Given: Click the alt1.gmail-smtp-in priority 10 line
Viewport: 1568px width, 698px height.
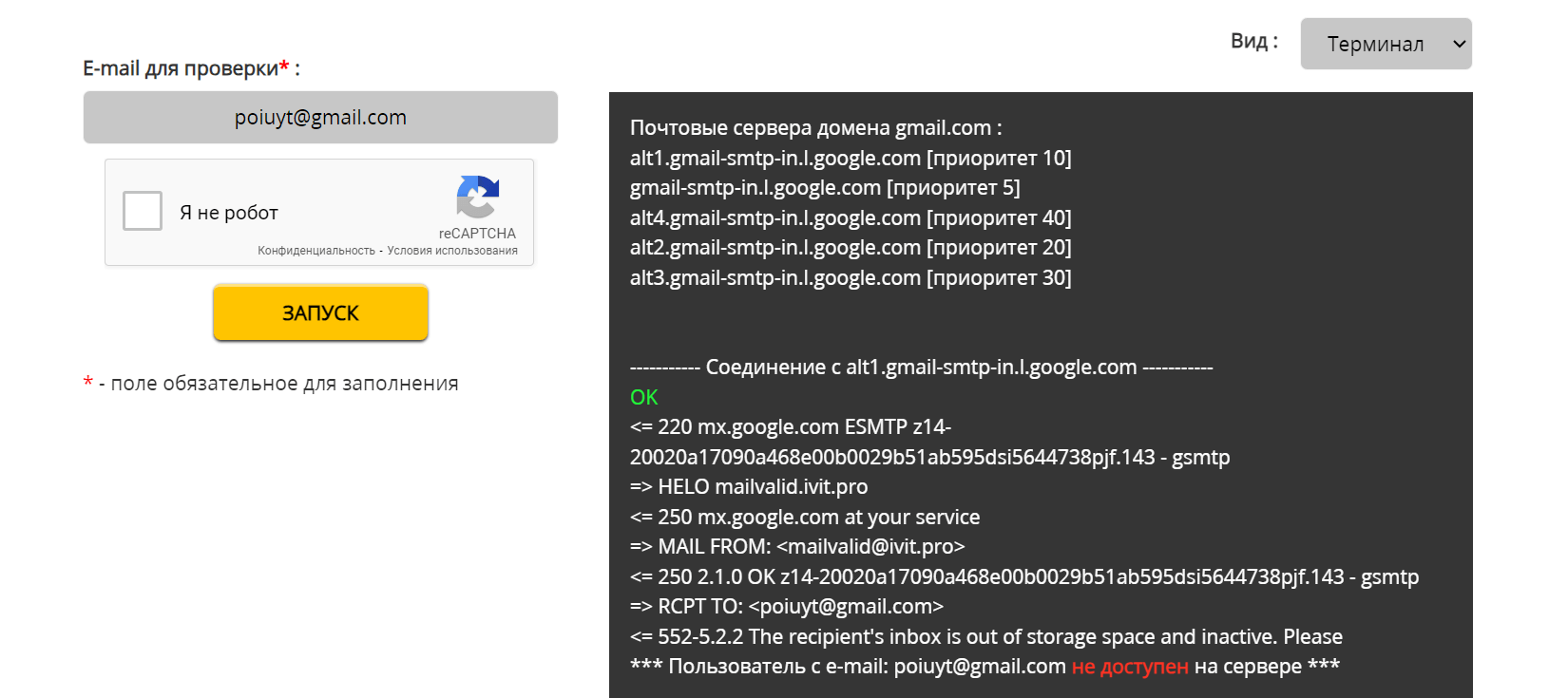Looking at the screenshot, I should [x=851, y=158].
